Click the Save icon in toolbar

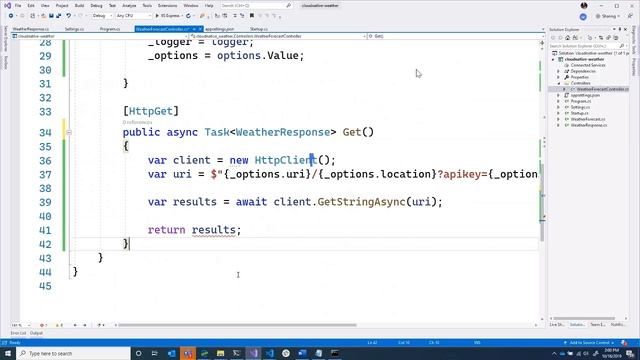[x=51, y=16]
